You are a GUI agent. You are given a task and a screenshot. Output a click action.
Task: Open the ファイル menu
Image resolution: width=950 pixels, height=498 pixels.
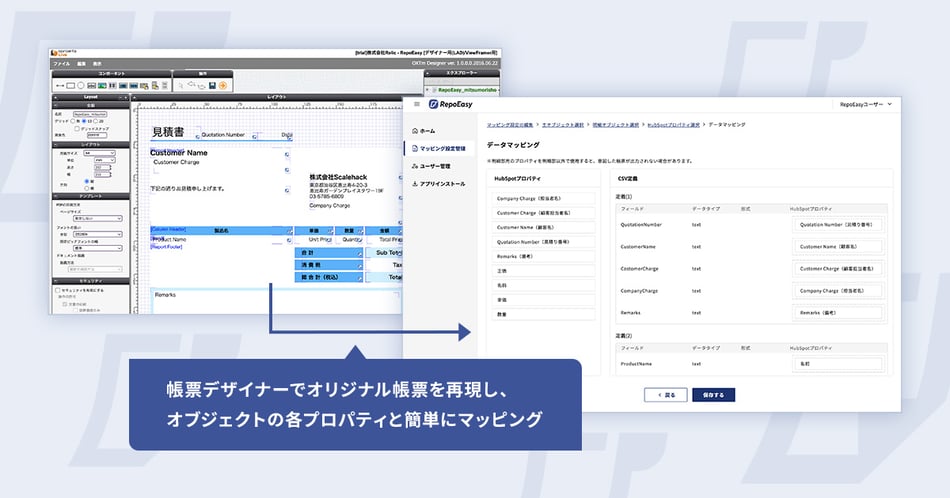[61, 64]
